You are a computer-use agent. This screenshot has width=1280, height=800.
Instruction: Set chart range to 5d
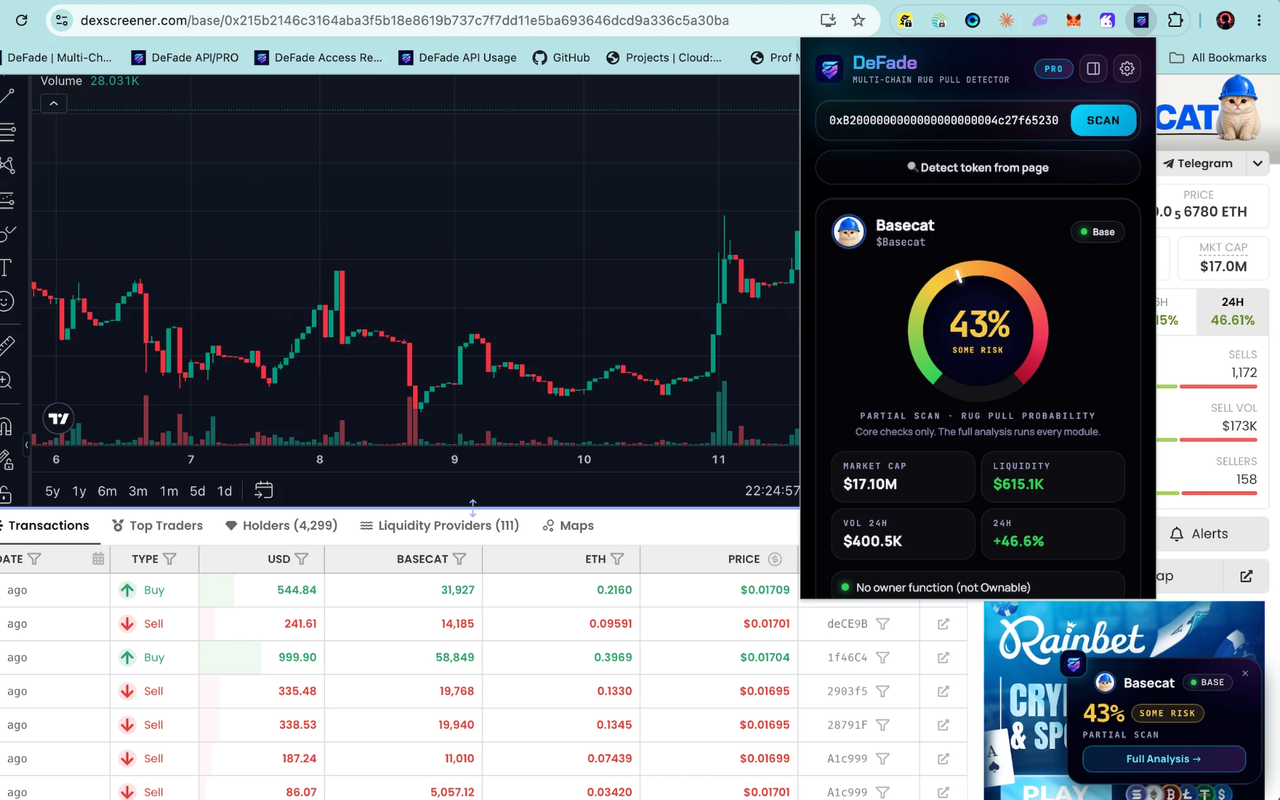(198, 491)
